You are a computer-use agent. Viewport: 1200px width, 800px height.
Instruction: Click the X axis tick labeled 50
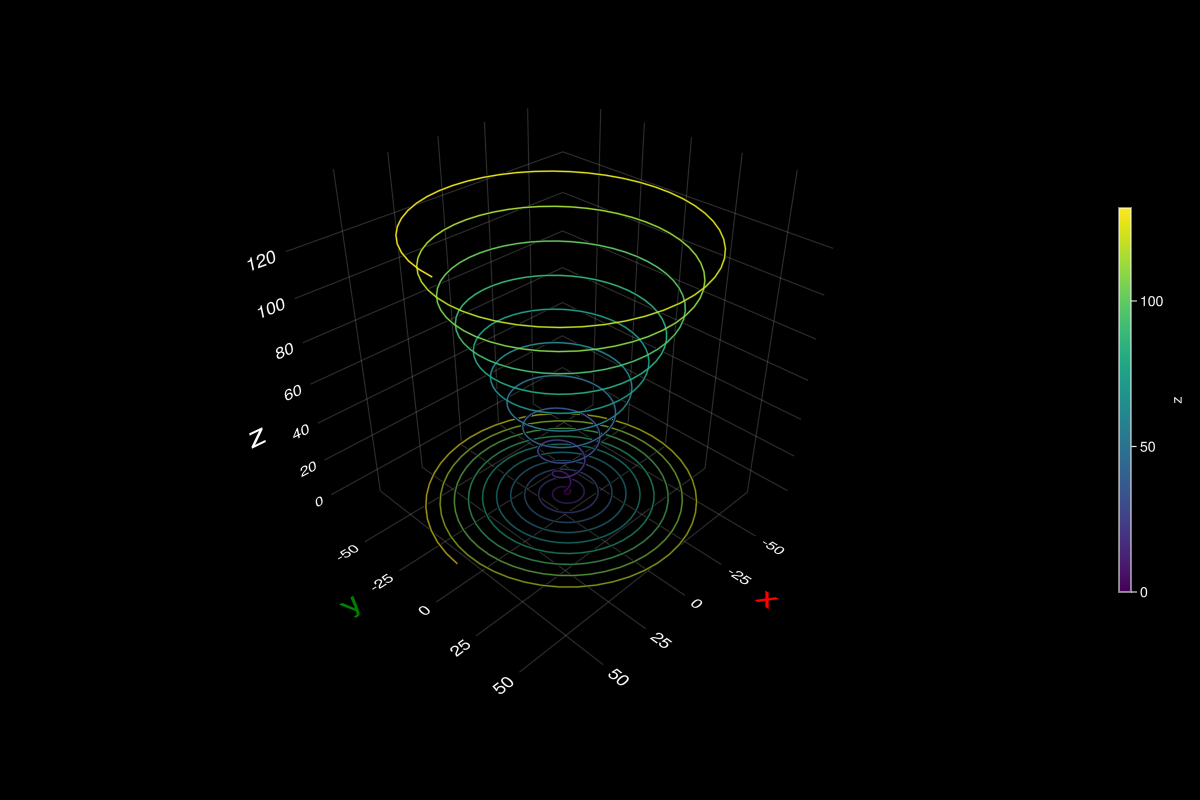coord(618,678)
